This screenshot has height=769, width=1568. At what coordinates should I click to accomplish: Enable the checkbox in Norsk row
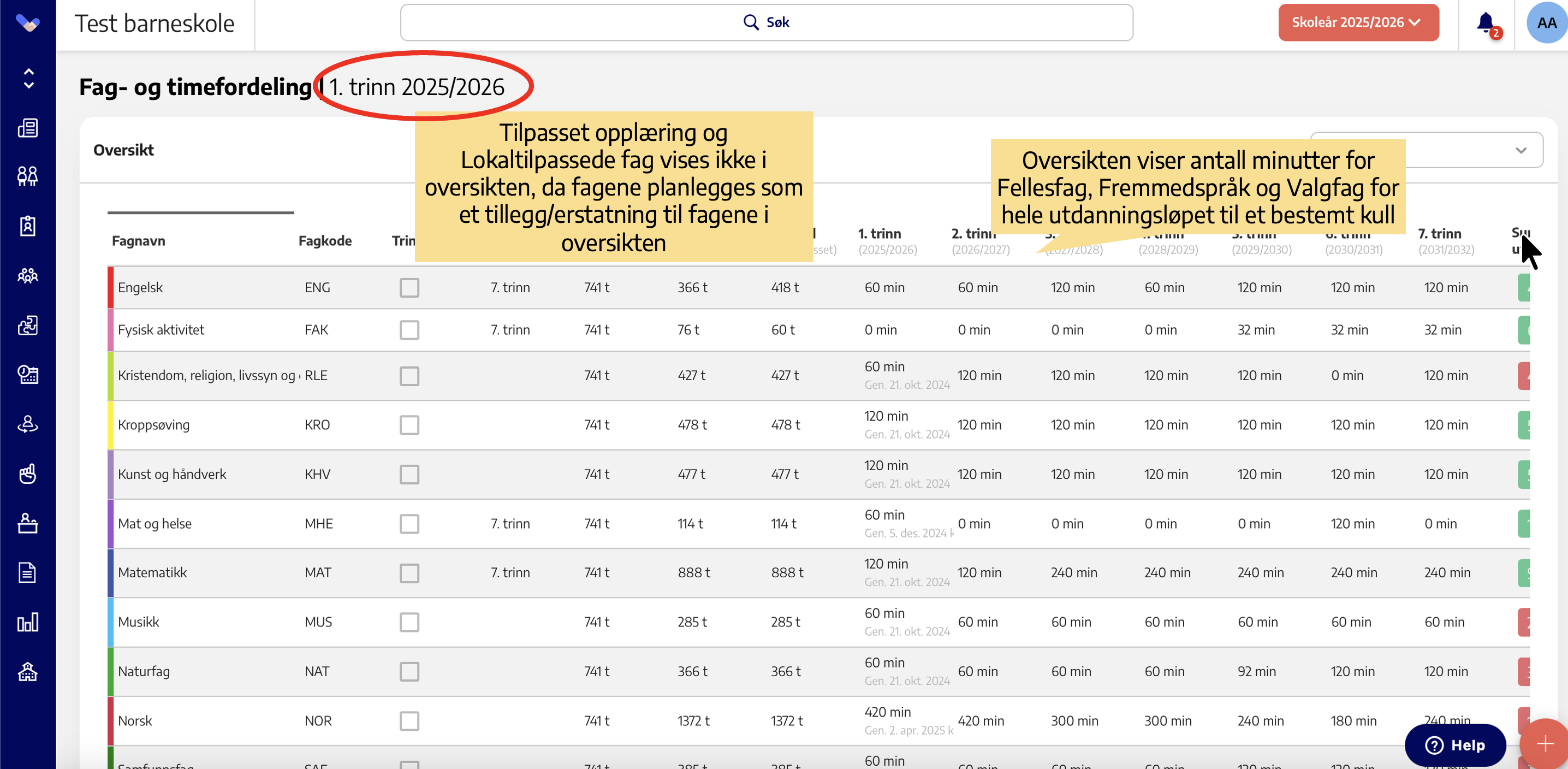coord(409,720)
